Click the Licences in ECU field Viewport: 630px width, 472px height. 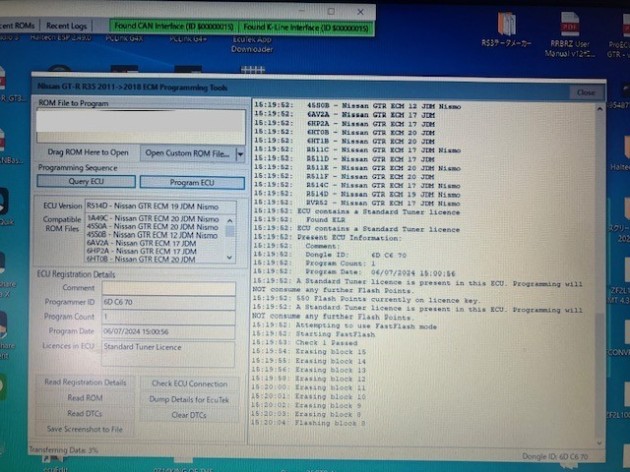pyautogui.click(x=168, y=353)
